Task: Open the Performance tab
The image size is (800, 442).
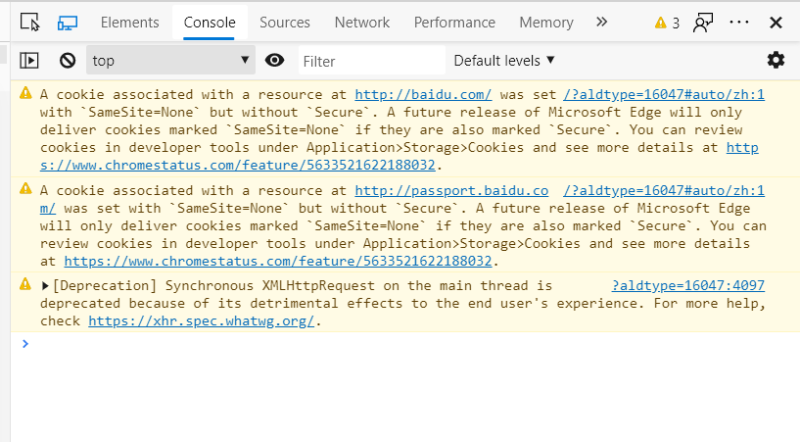Action: tap(454, 22)
